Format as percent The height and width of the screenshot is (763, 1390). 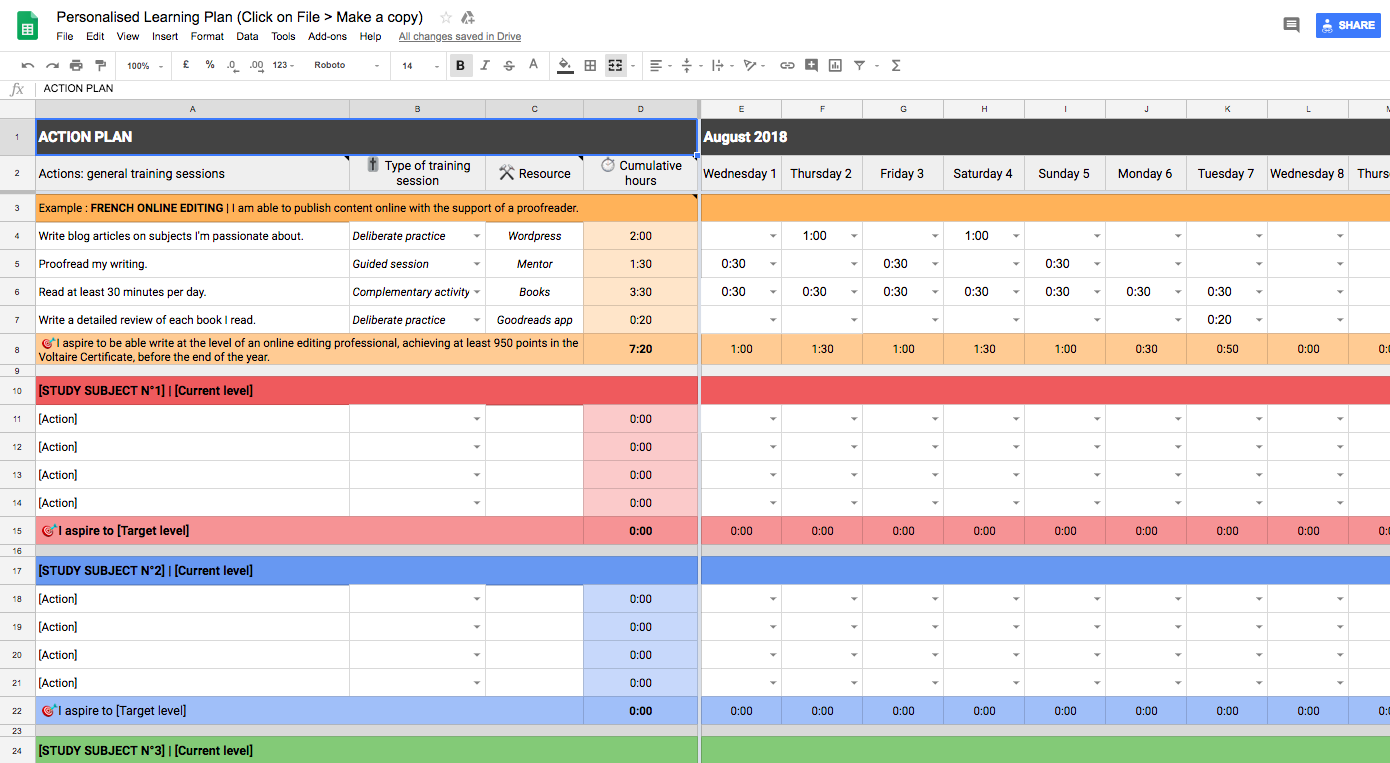point(210,65)
